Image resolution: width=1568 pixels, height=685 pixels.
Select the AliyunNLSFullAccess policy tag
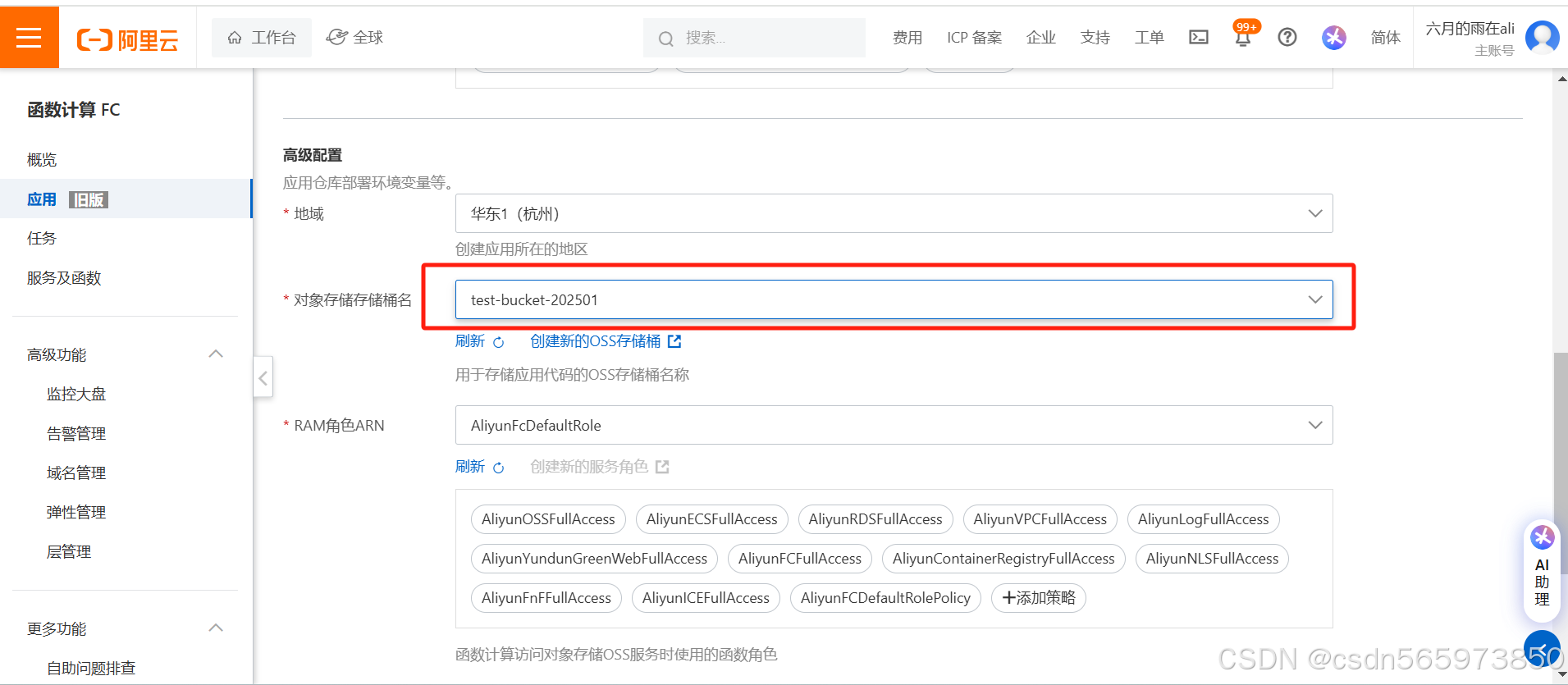[x=1212, y=559]
